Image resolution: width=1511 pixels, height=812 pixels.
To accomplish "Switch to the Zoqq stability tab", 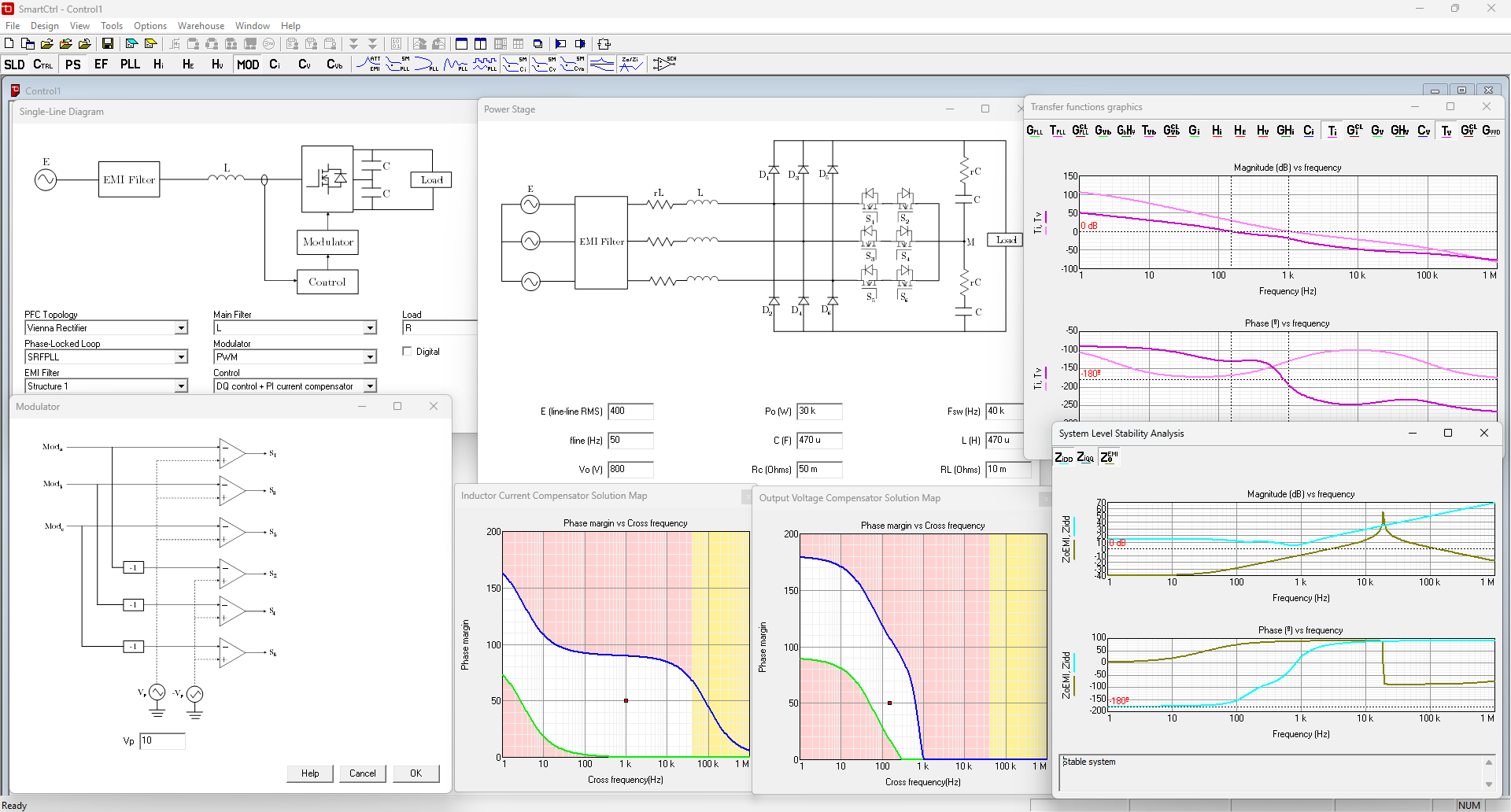I will coord(1085,457).
